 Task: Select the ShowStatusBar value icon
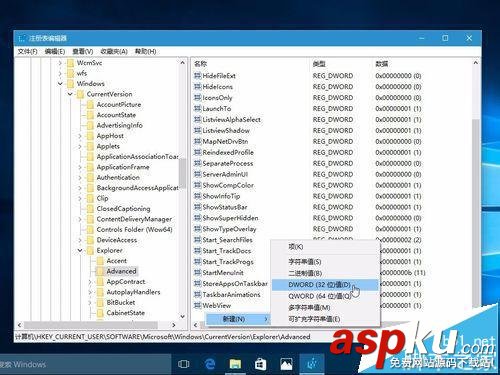(x=198, y=207)
